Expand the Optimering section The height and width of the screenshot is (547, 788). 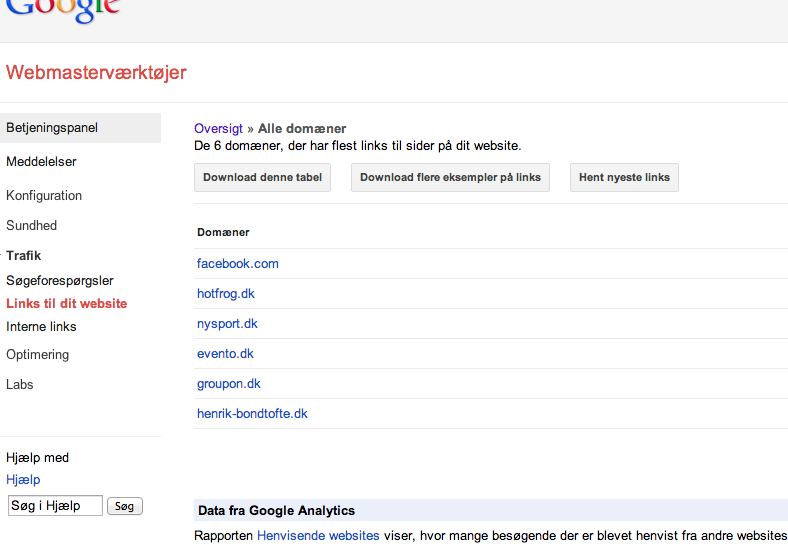[37, 354]
